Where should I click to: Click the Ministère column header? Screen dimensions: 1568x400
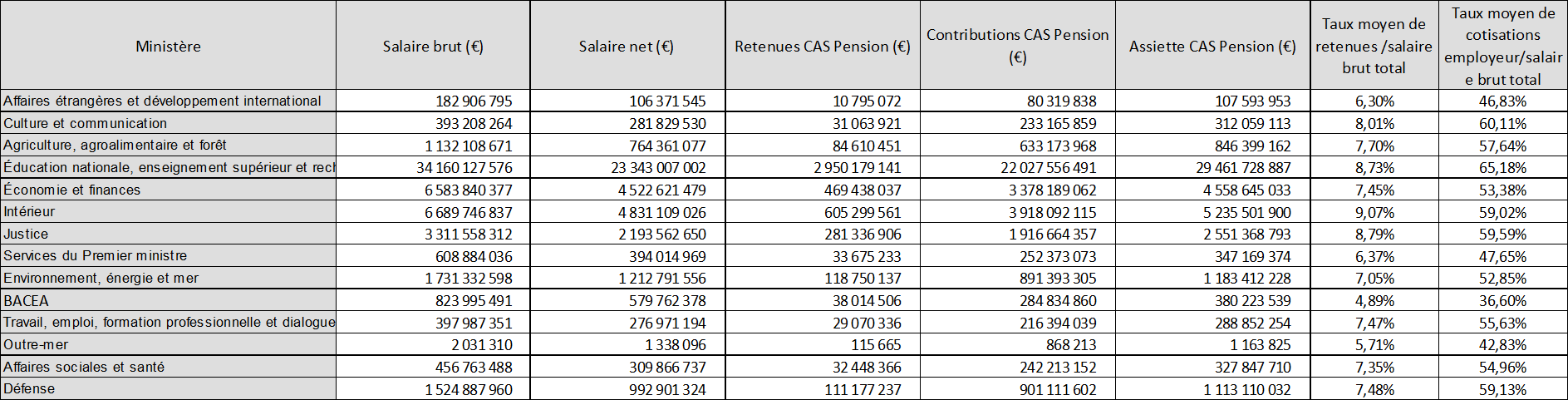pyautogui.click(x=168, y=47)
